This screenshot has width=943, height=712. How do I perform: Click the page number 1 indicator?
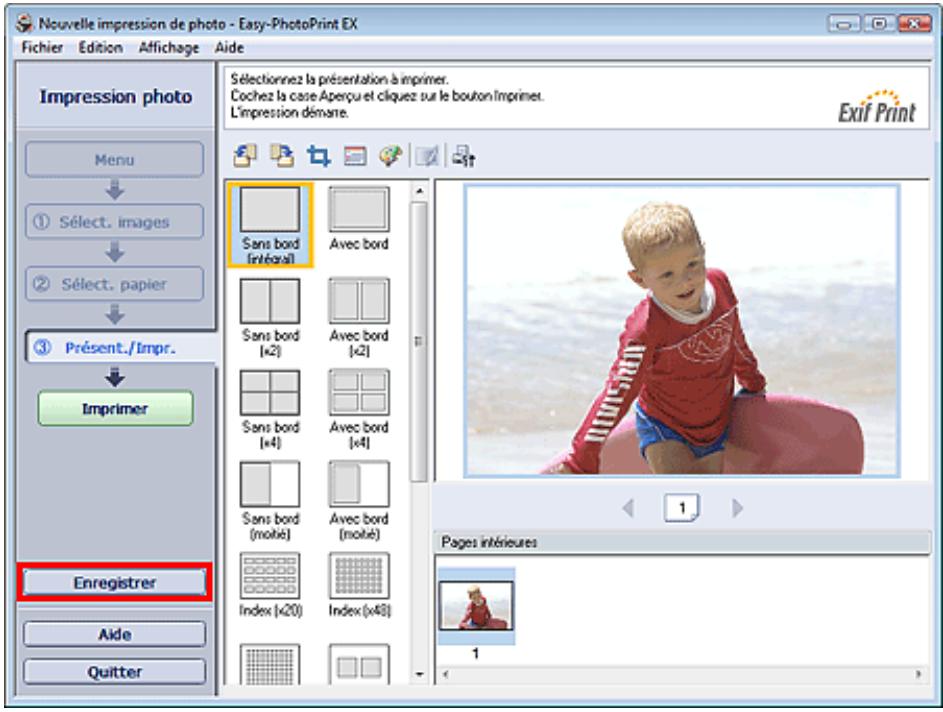coord(681,508)
